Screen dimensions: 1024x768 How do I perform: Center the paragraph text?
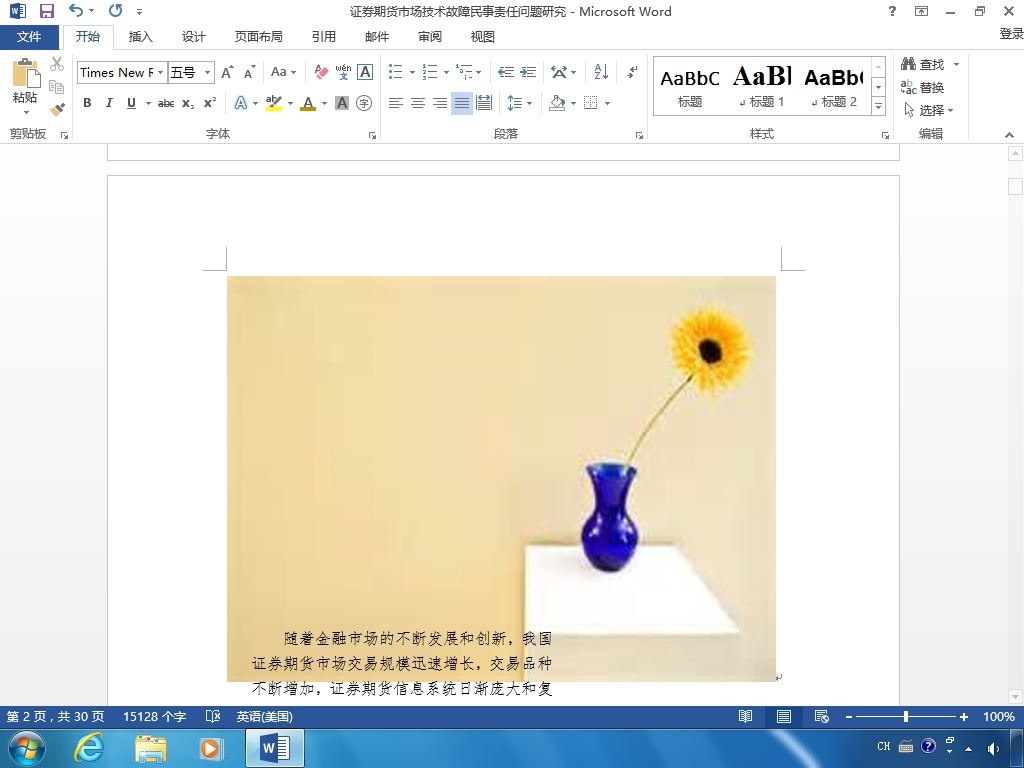click(x=417, y=103)
